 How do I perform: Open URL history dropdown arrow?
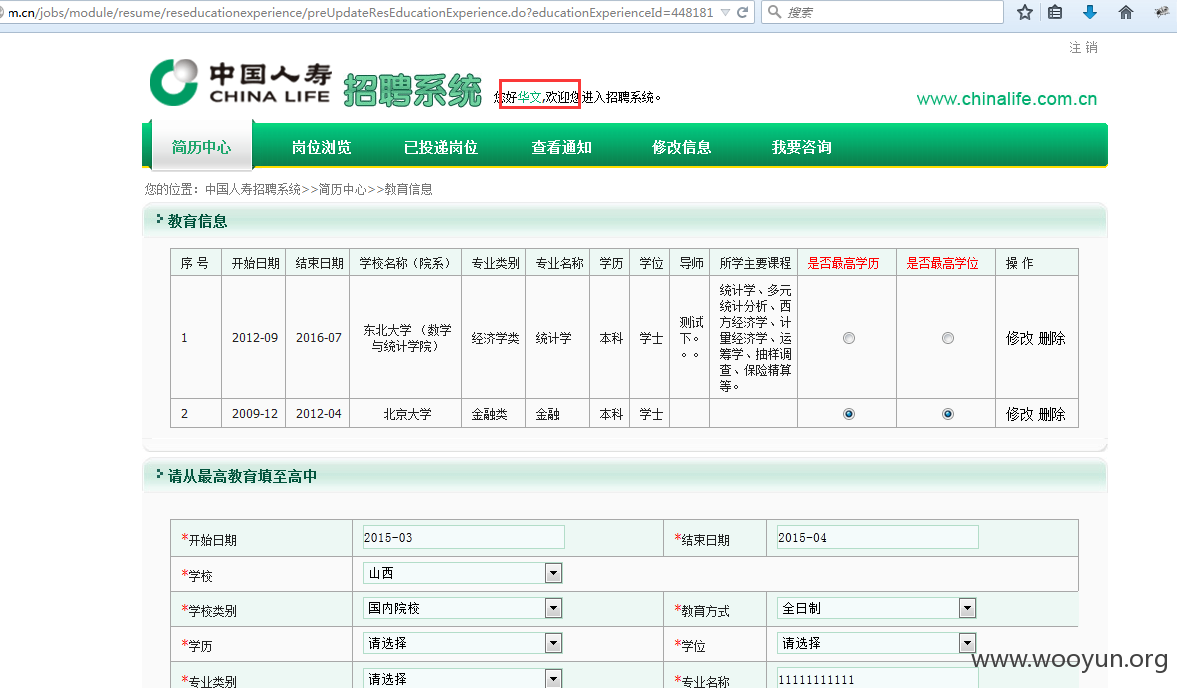click(724, 13)
